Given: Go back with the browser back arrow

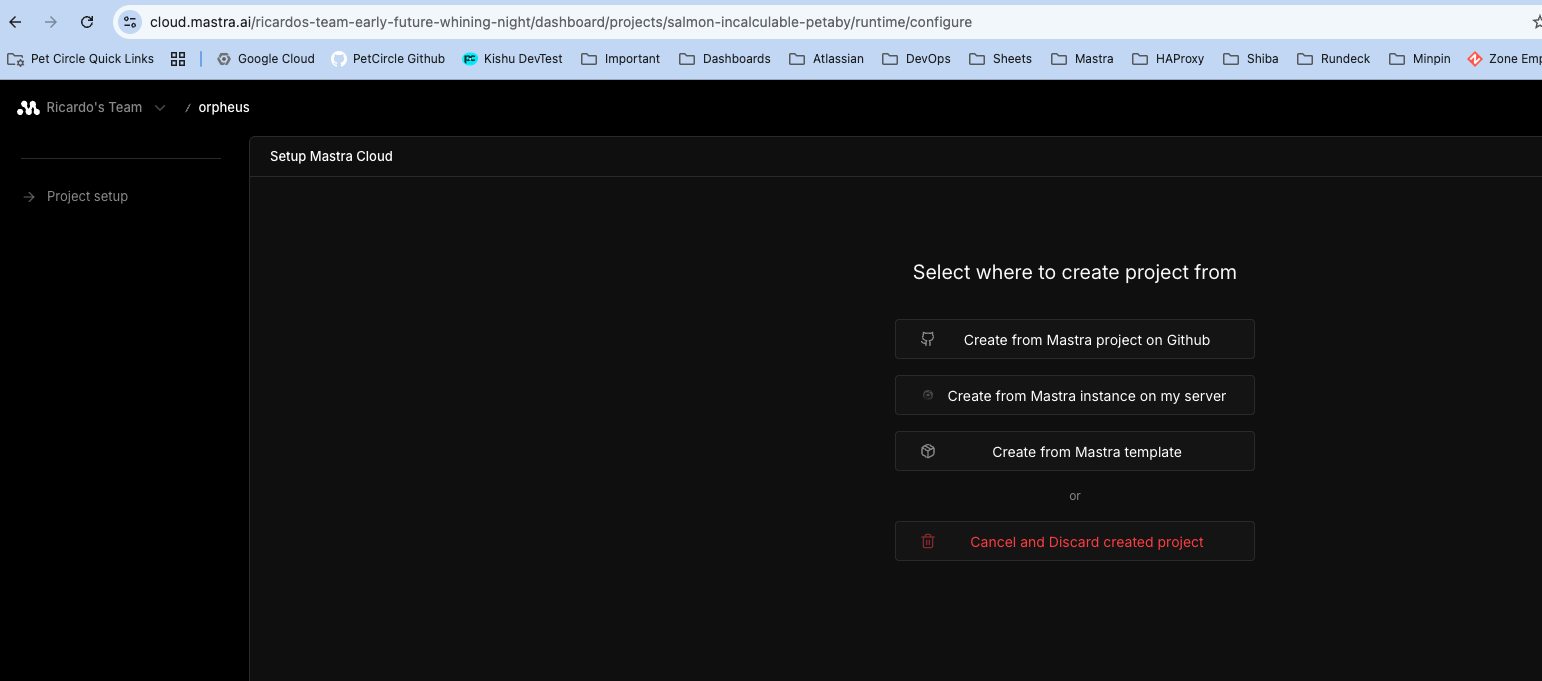Looking at the screenshot, I should pyautogui.click(x=15, y=21).
